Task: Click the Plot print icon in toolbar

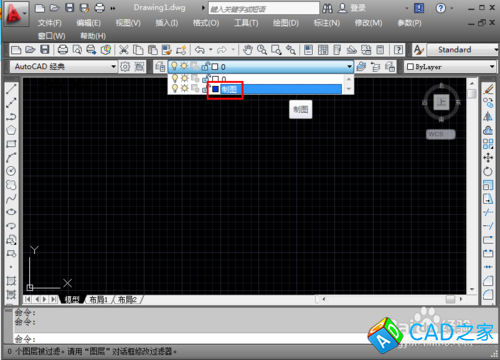Action: 63,50
